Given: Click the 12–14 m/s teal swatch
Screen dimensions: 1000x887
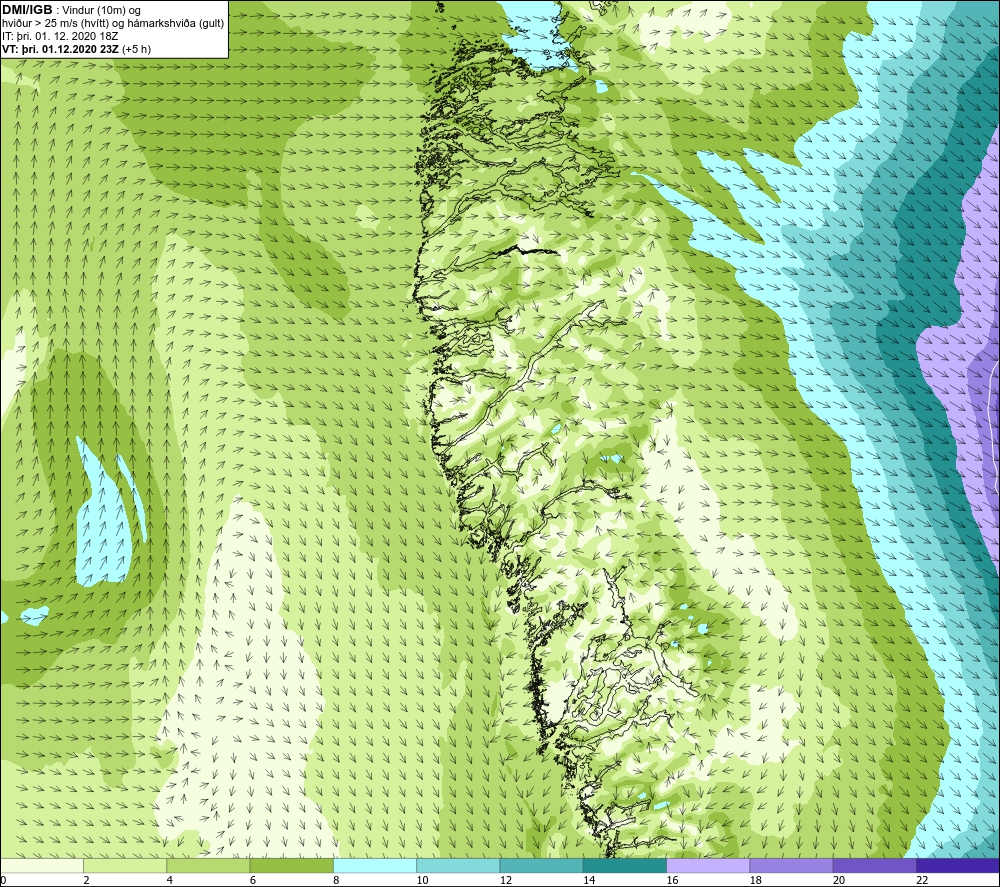Looking at the screenshot, I should (541, 865).
